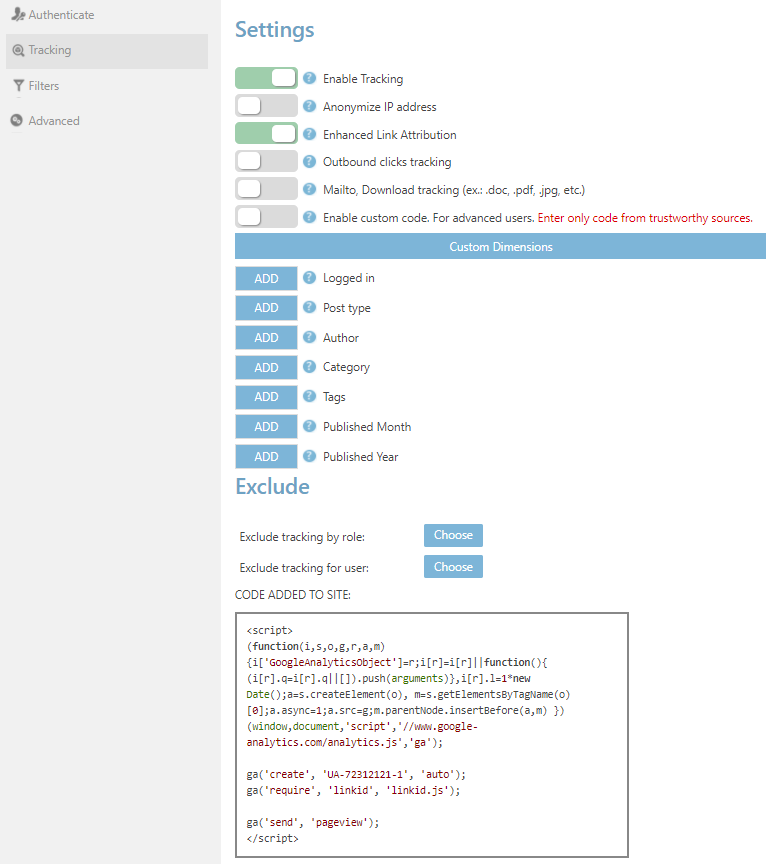Open the help icon beside Category
The height and width of the screenshot is (864, 776).
(310, 366)
